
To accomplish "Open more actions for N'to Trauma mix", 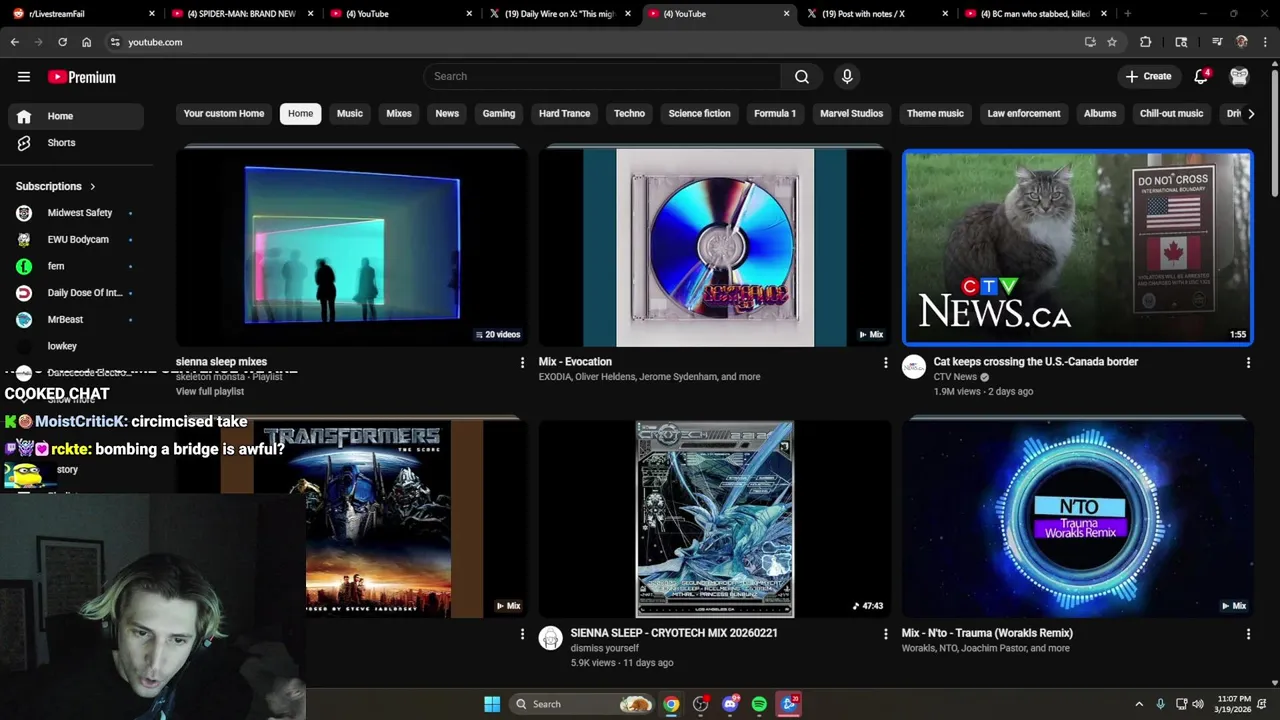I will 1248,634.
